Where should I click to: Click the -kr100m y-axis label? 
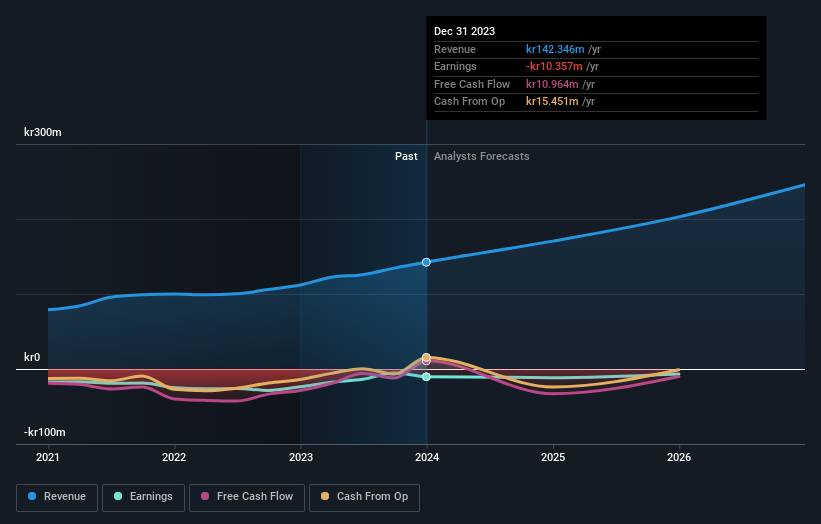[x=45, y=432]
